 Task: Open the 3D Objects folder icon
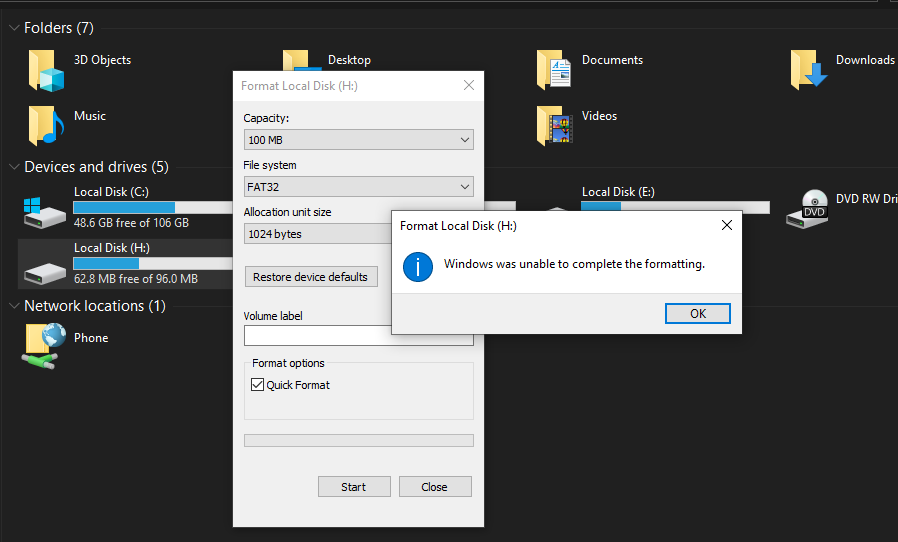pos(46,70)
